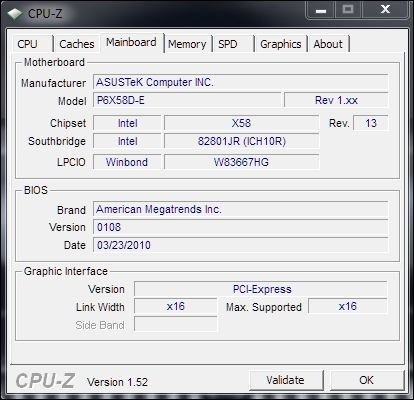The width and height of the screenshot is (414, 400).
Task: Close the CPU-Z window
Action: pos(385,9)
